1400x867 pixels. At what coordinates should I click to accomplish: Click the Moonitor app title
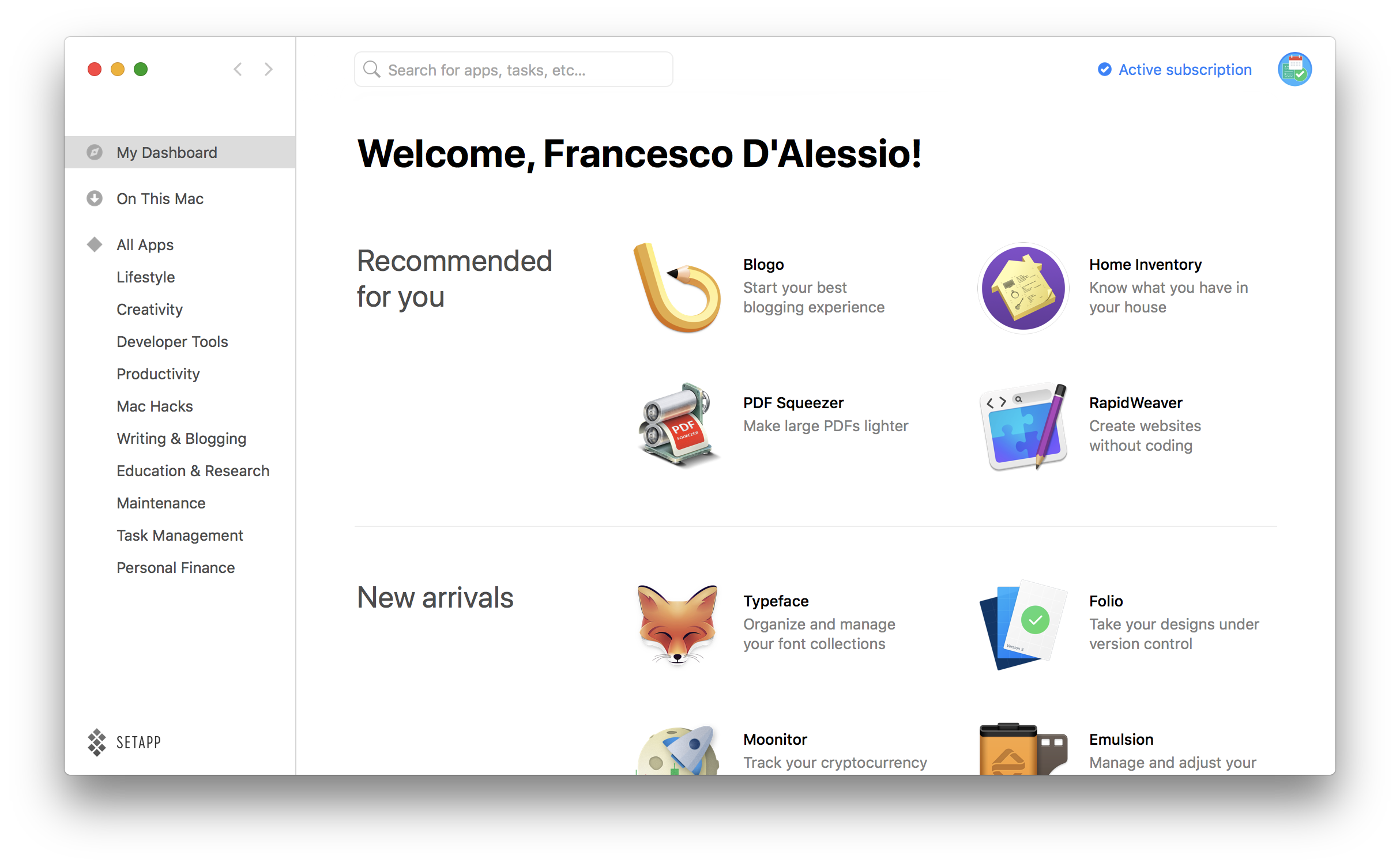[x=775, y=740]
